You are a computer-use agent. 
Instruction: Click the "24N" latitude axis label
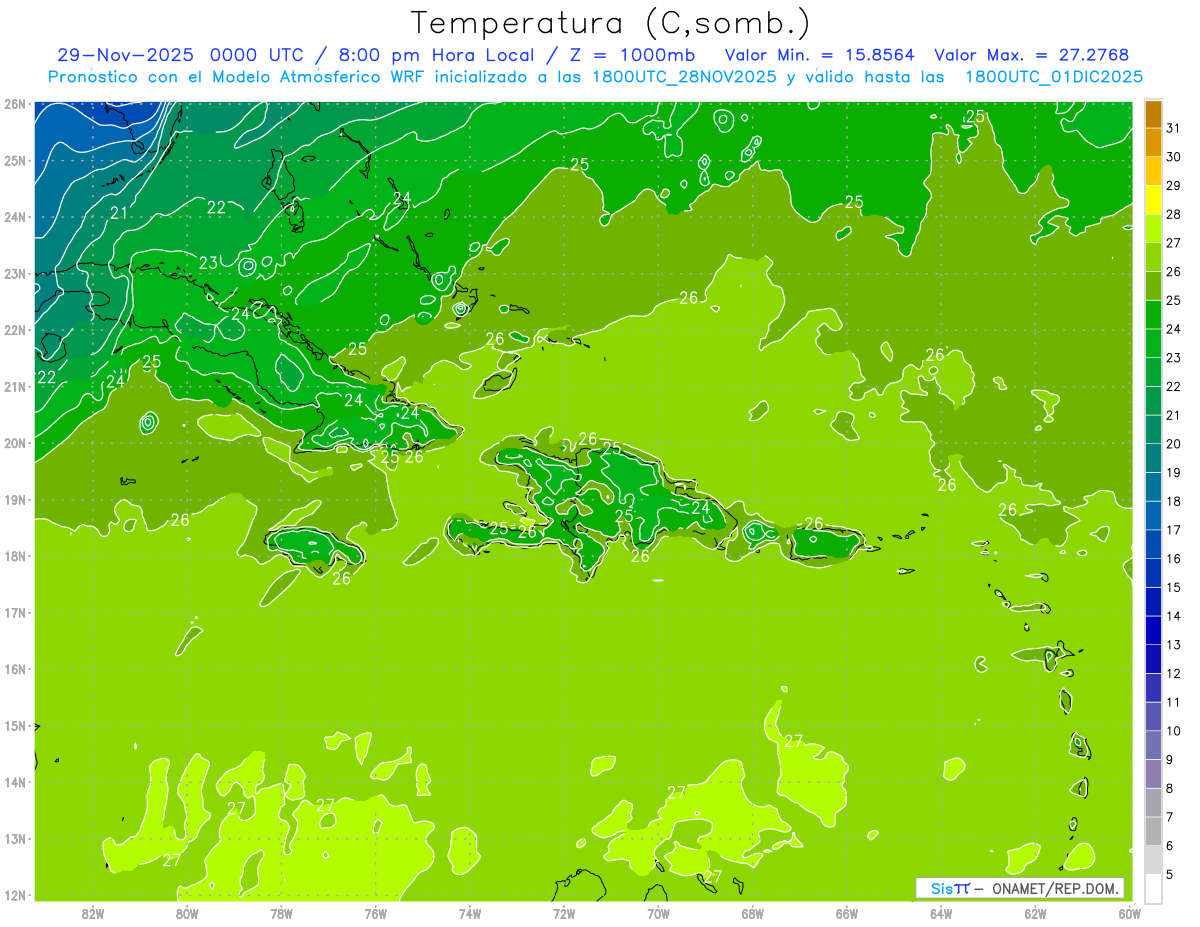pos(15,217)
